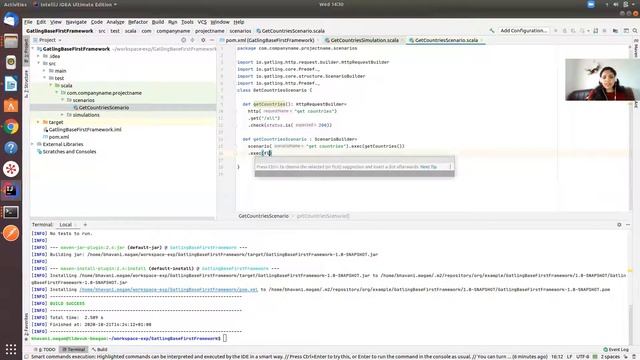Screen dimensions: 640x360
Task: Select GatlingBaseFirstFramework.iml in the tree
Action: click(85, 130)
